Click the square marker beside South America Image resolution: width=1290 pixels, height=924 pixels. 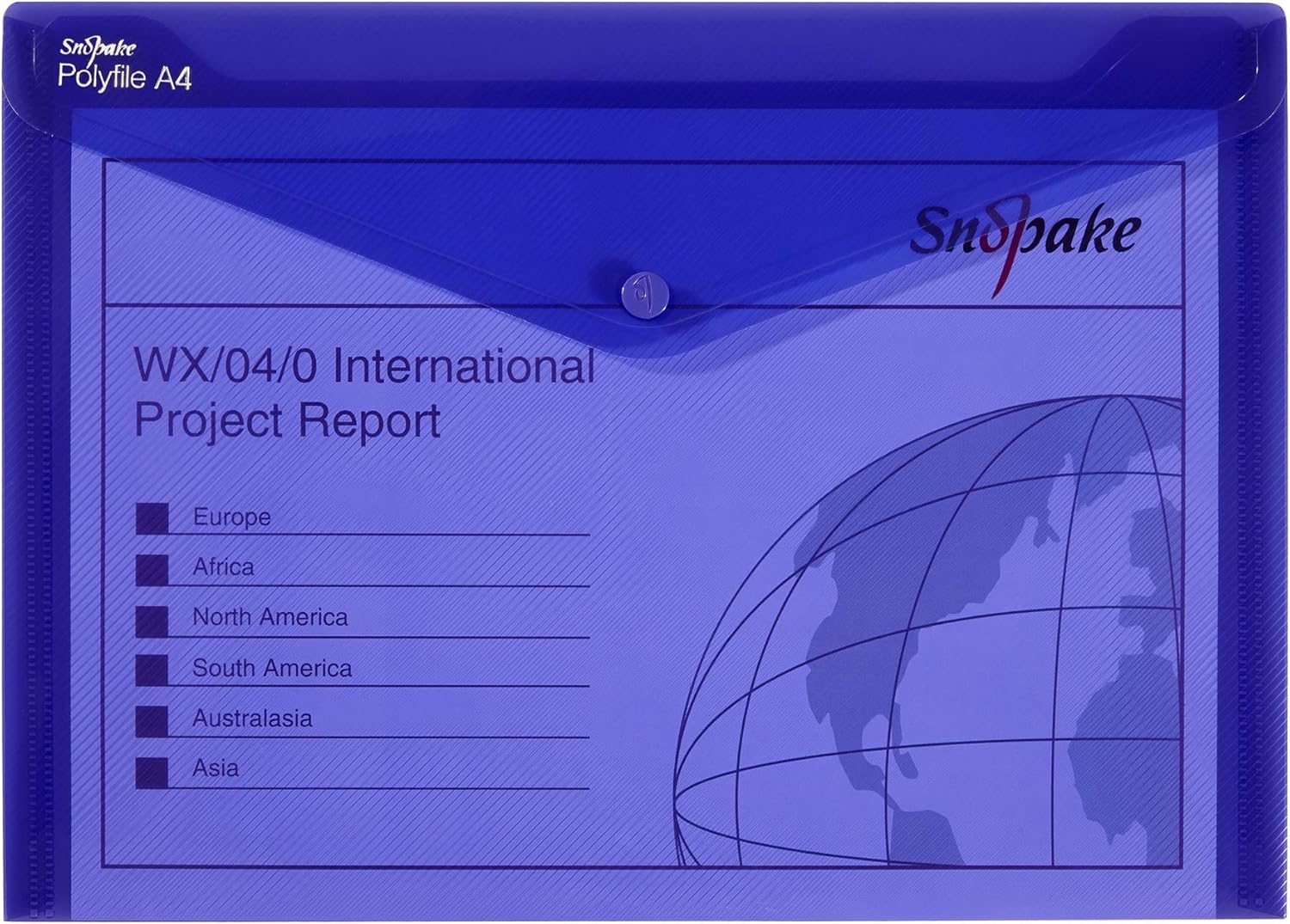[x=152, y=670]
